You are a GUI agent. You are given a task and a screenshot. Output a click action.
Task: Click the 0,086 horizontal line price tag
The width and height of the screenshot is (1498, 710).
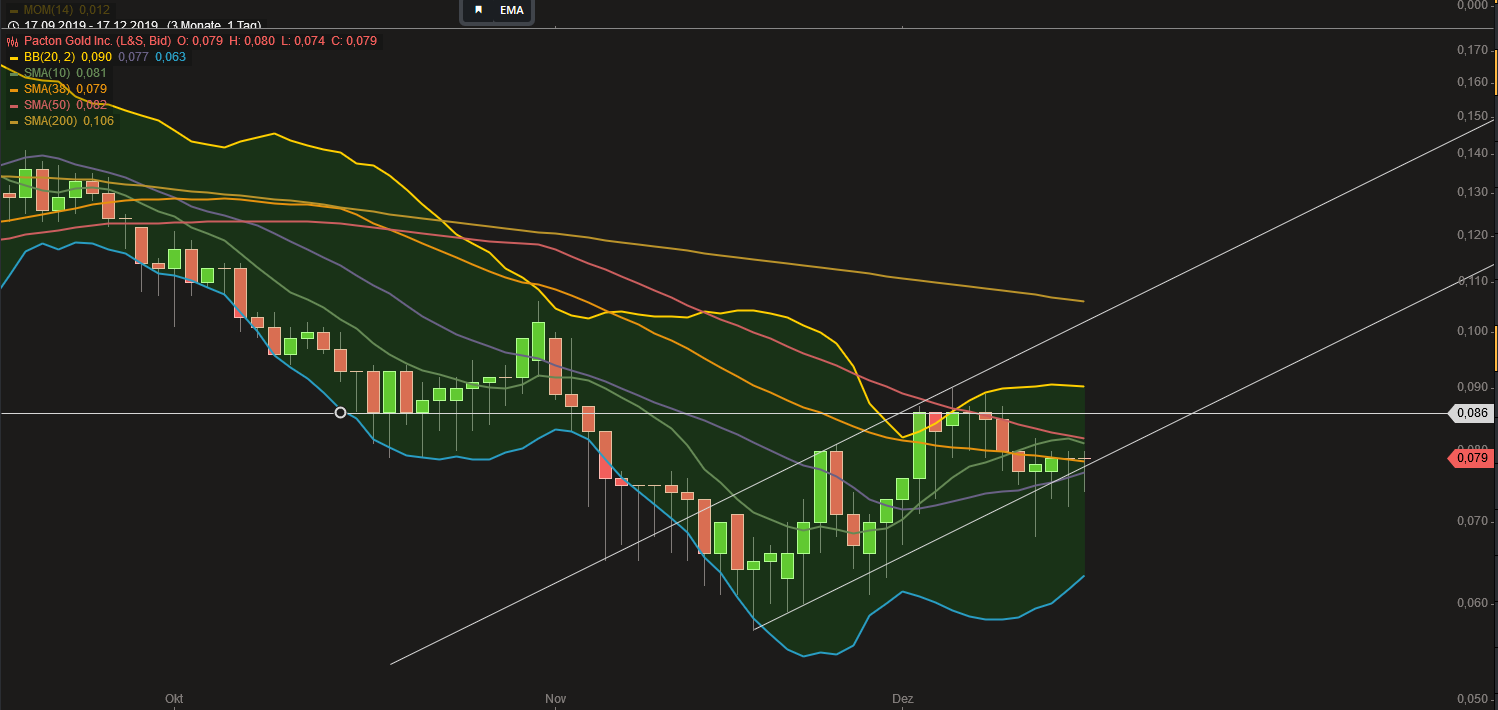click(1469, 412)
